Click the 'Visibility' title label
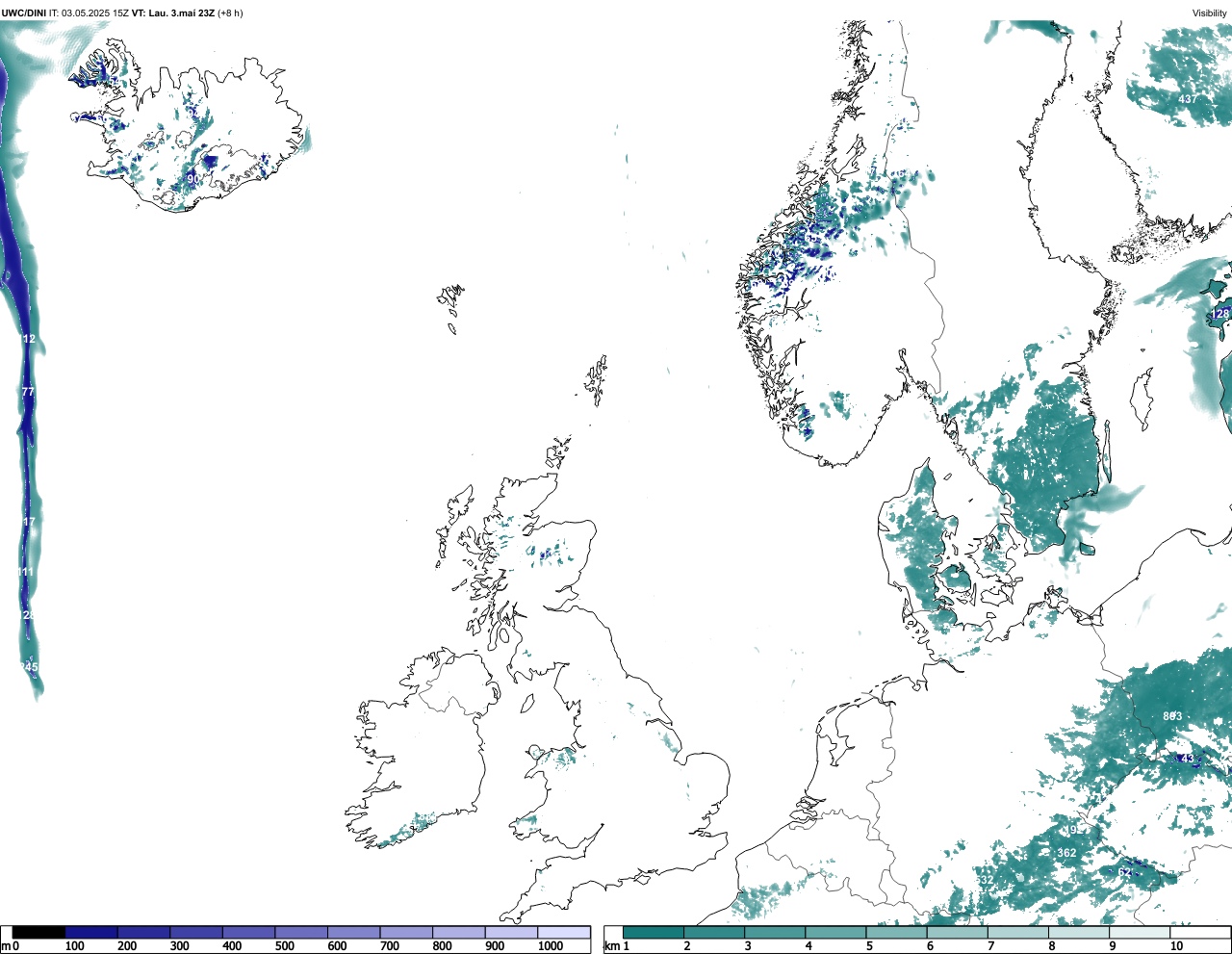1232x954 pixels. tap(1210, 13)
